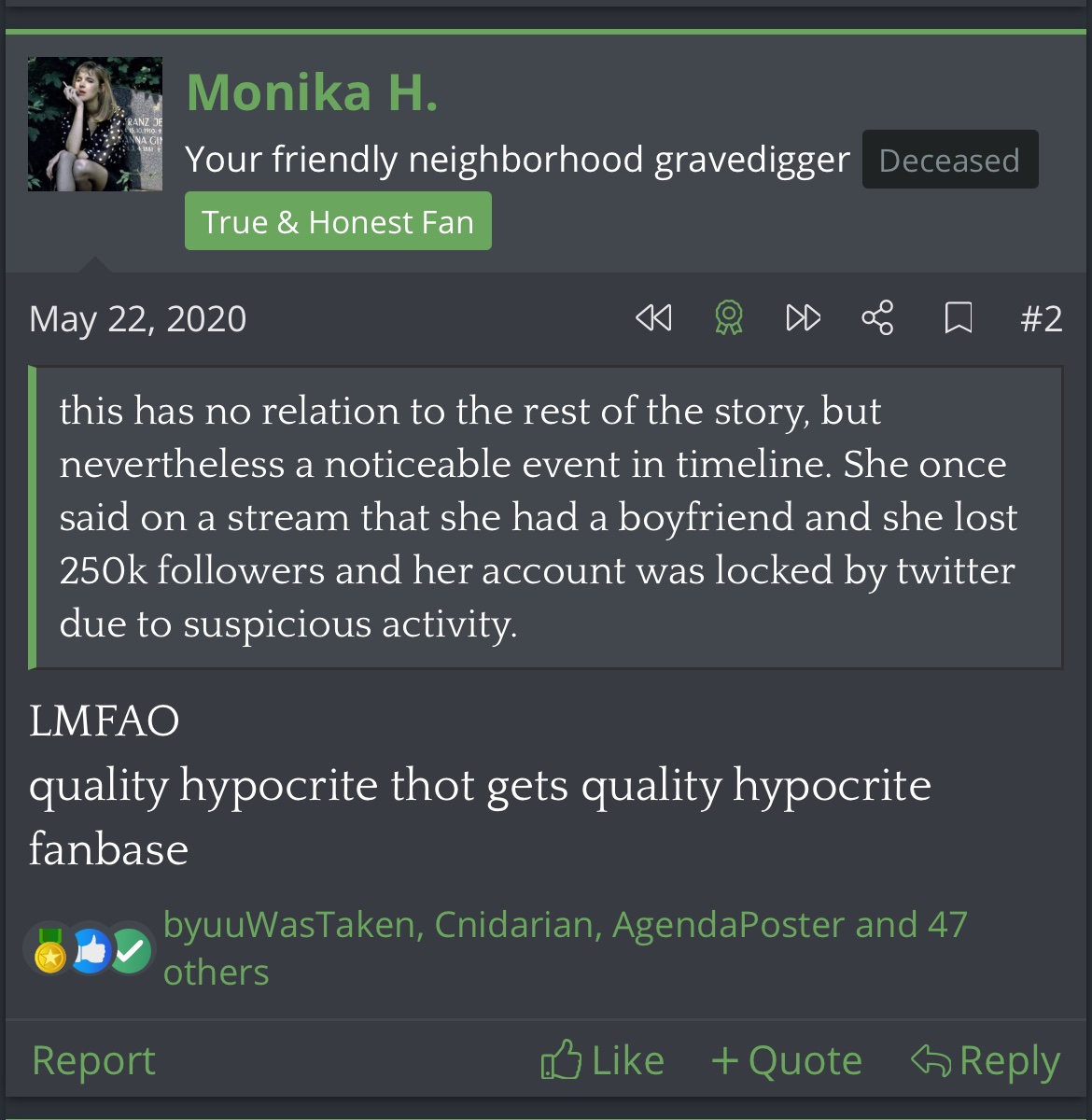The image size is (1092, 1120).
Task: Quote this post
Action: [x=787, y=1061]
